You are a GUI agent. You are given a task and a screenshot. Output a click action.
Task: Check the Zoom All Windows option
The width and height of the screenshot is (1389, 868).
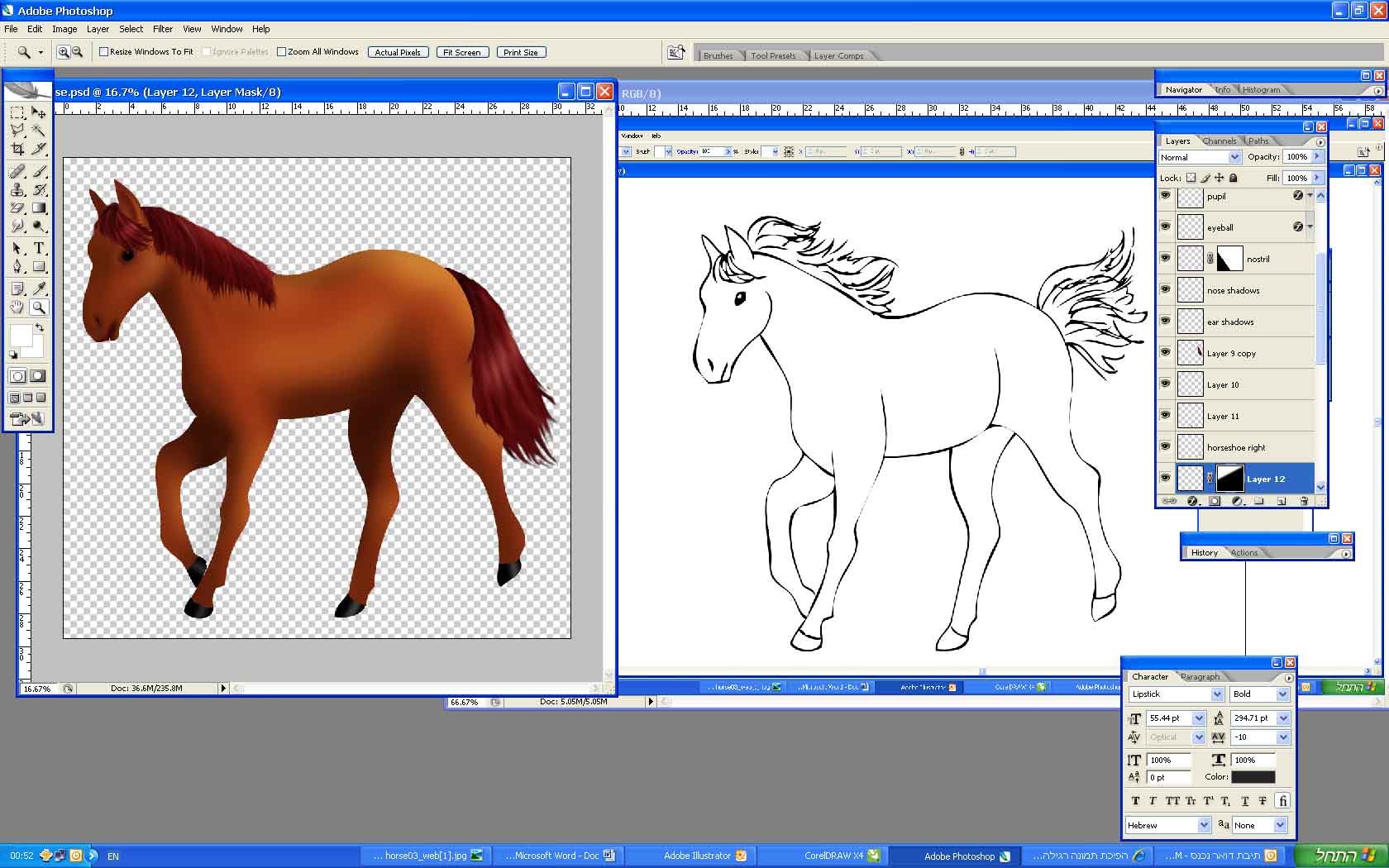tap(282, 52)
